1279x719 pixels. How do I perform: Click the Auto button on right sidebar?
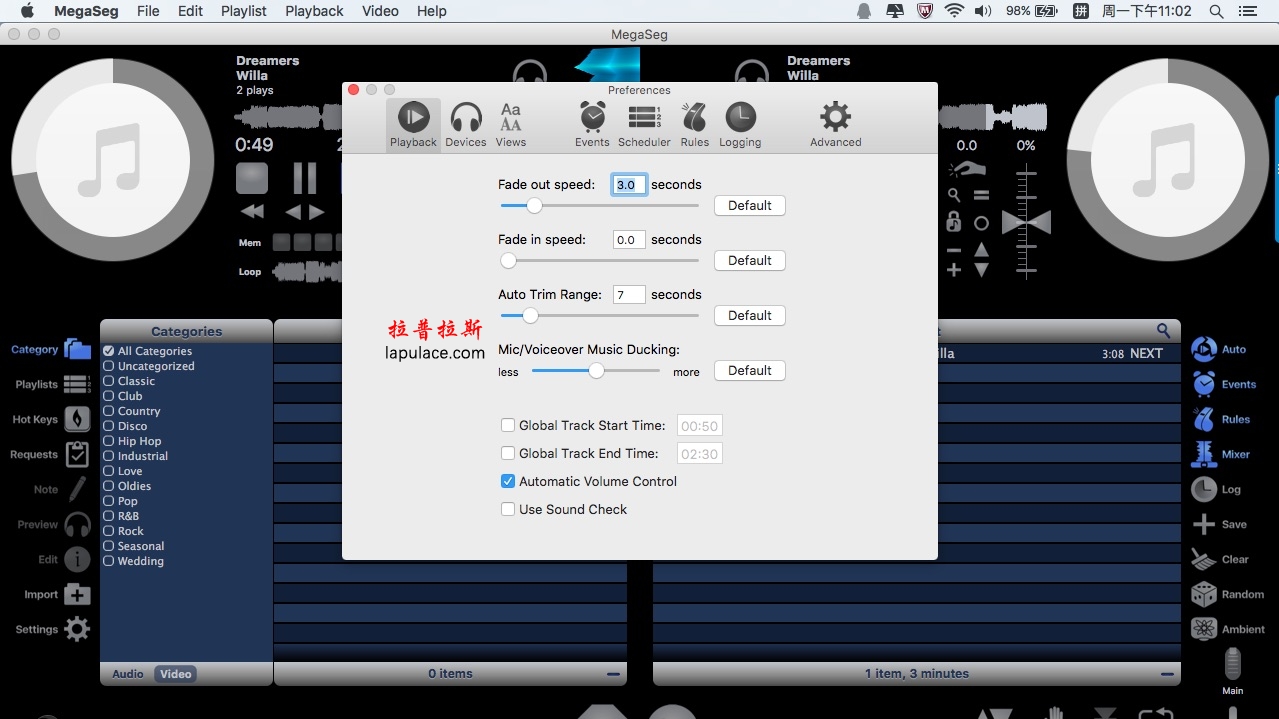1204,349
